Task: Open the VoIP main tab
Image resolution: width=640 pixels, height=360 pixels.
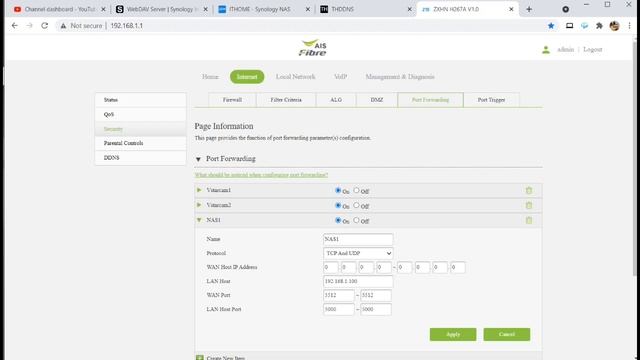Action: [340, 77]
